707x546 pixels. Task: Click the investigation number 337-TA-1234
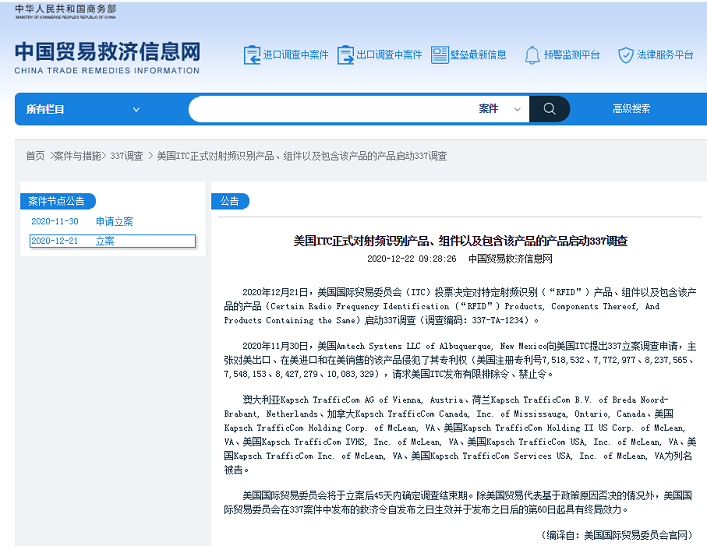click(500, 320)
